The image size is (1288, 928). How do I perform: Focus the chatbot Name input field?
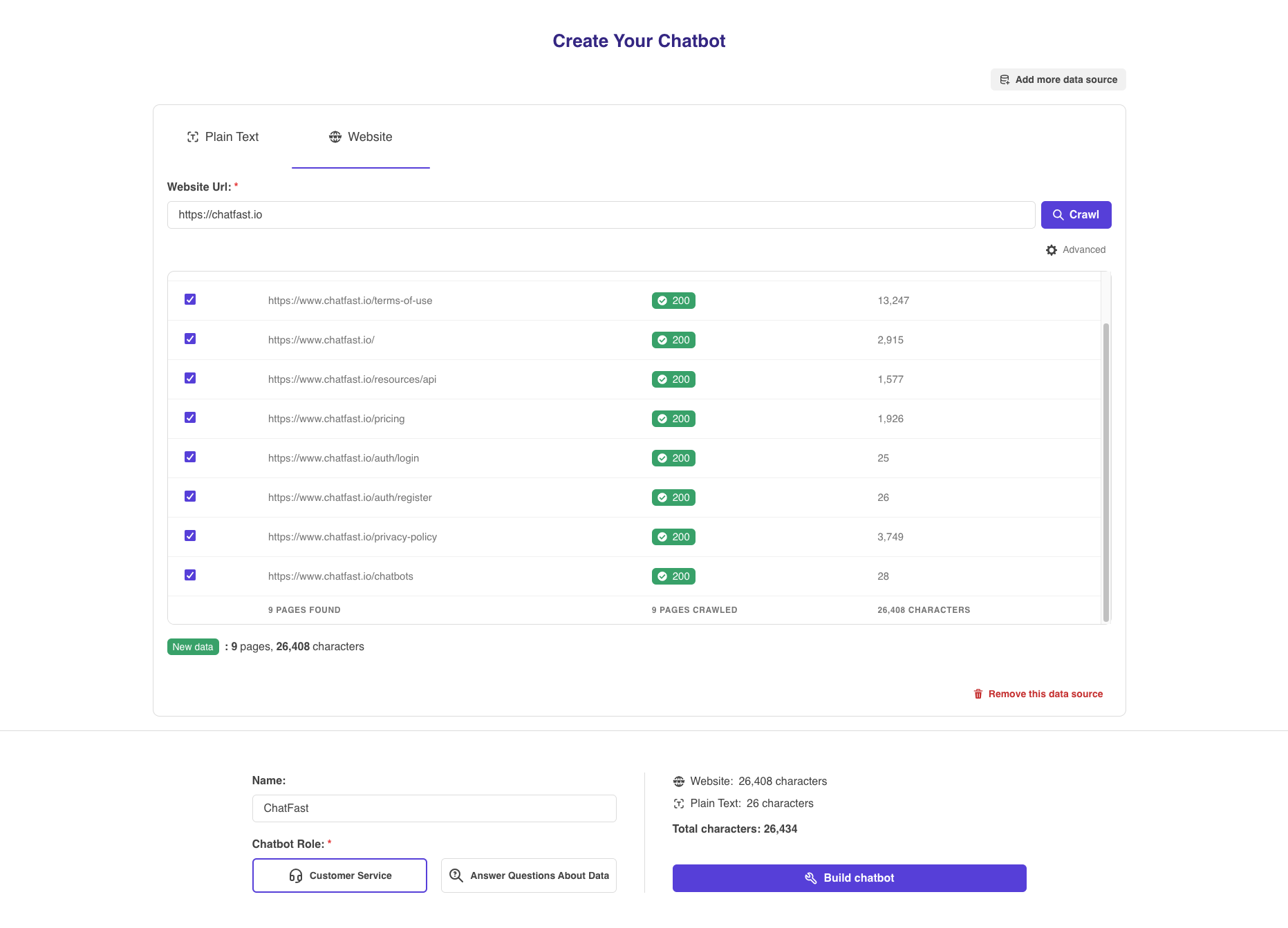434,808
